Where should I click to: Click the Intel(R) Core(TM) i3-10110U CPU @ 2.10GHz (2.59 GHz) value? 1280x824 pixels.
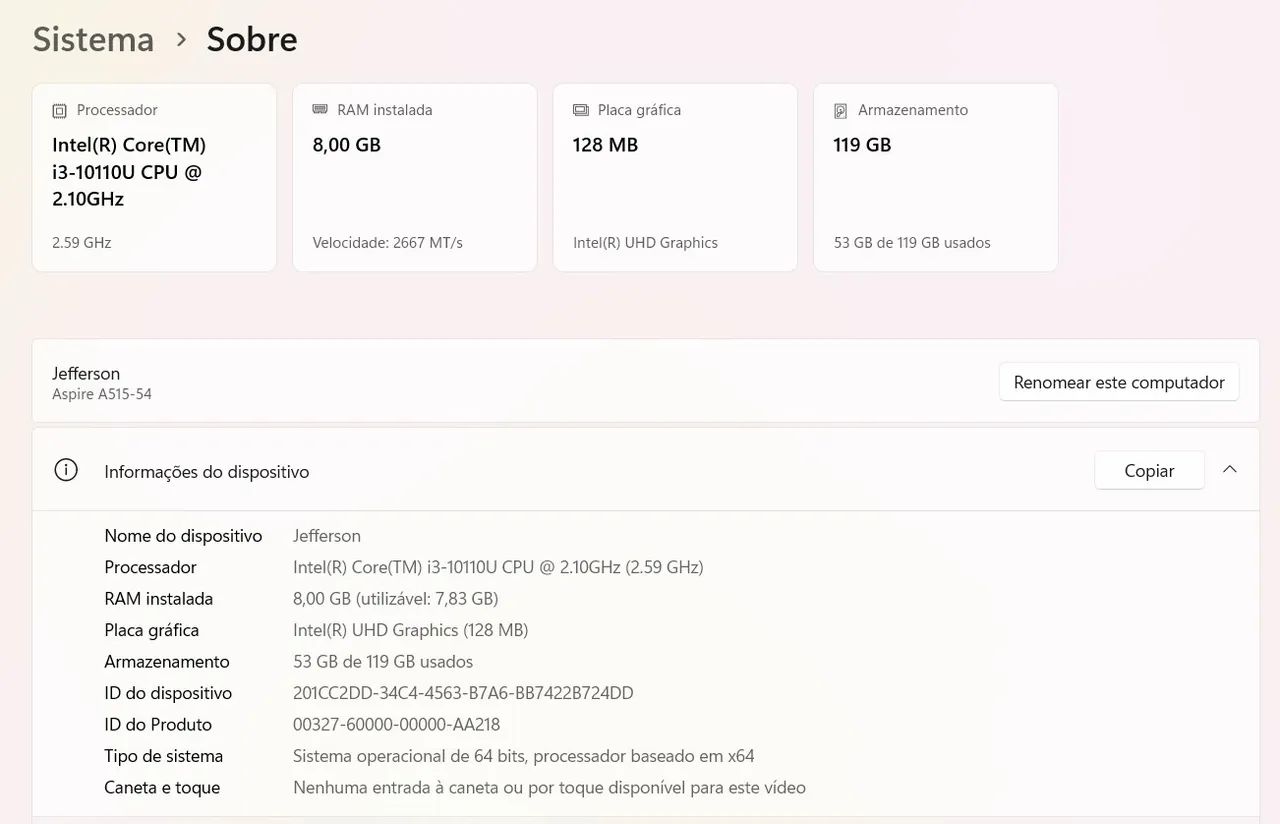[x=498, y=567]
